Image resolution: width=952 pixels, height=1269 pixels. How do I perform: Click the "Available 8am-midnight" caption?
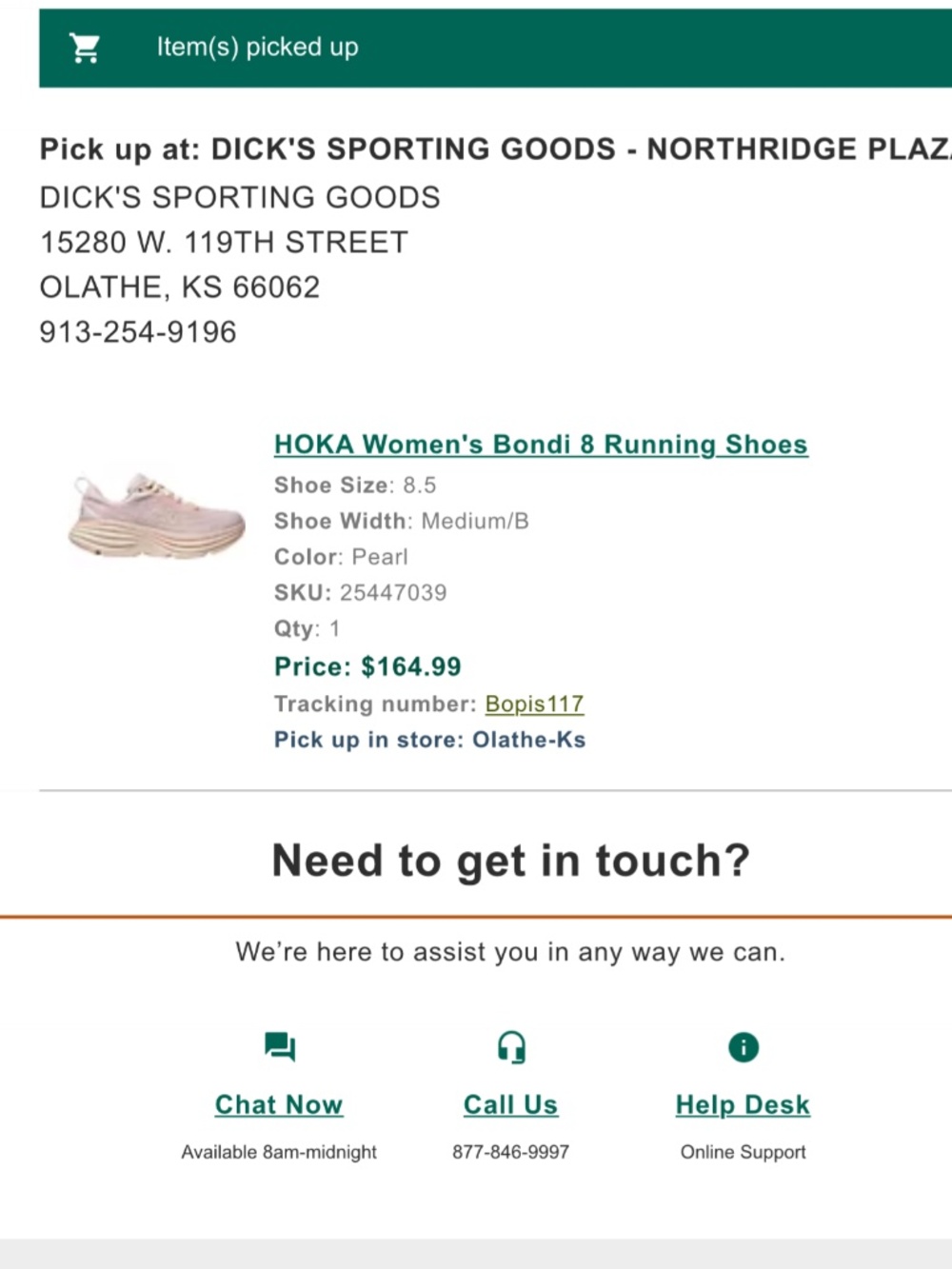(x=279, y=1152)
